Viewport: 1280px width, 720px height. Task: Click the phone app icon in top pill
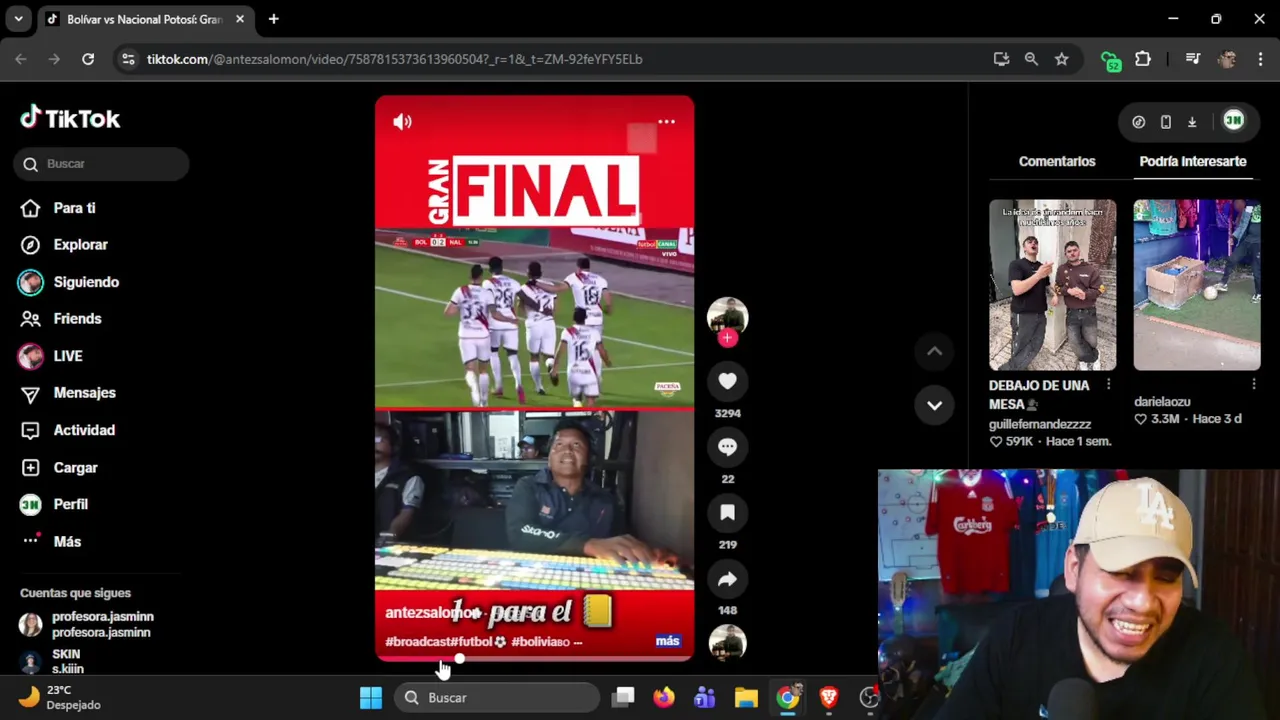(x=1165, y=122)
